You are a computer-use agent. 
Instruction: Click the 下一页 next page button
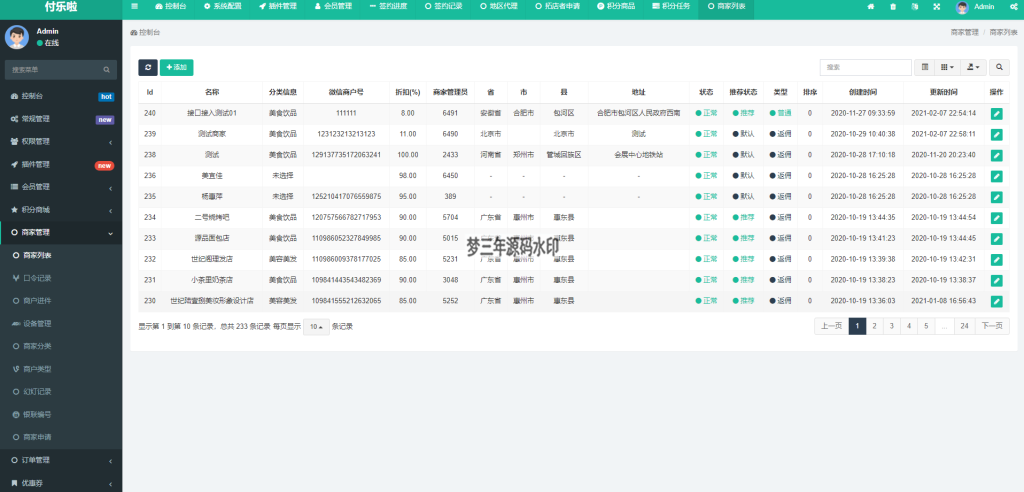point(992,326)
